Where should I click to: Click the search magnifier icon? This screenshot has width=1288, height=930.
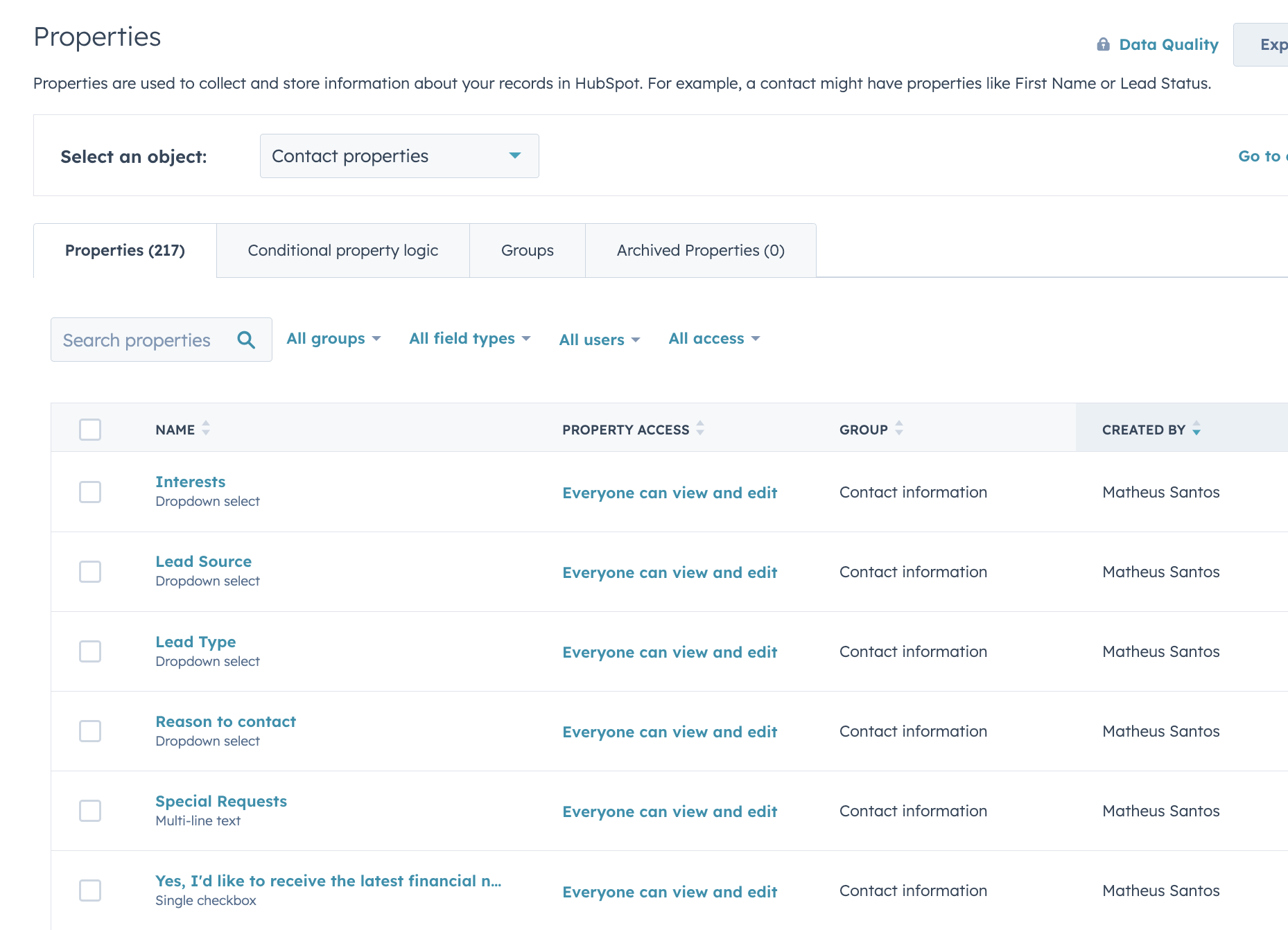coord(246,340)
